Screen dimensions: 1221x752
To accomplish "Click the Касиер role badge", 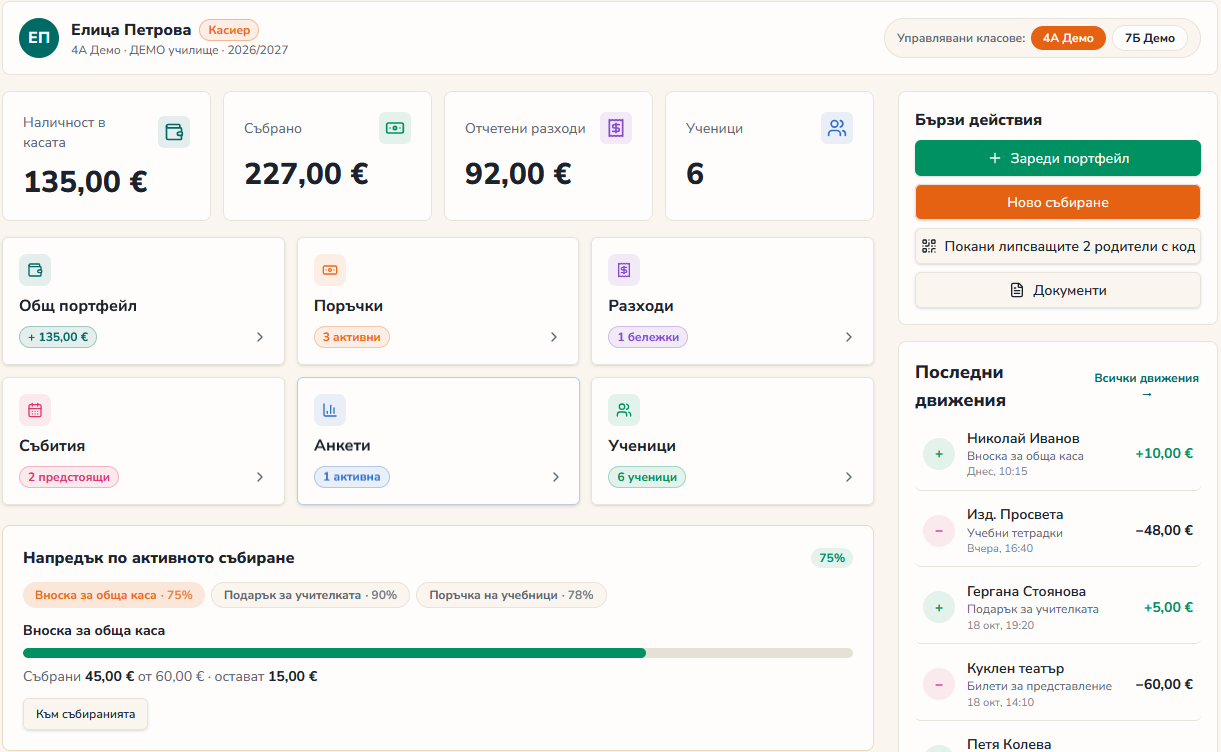I will (x=230, y=30).
